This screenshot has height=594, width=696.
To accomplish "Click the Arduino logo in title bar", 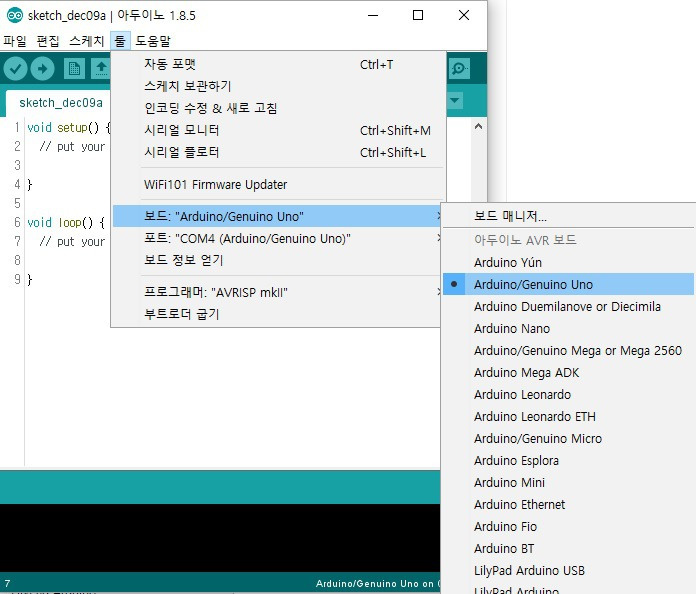I will coord(15,16).
